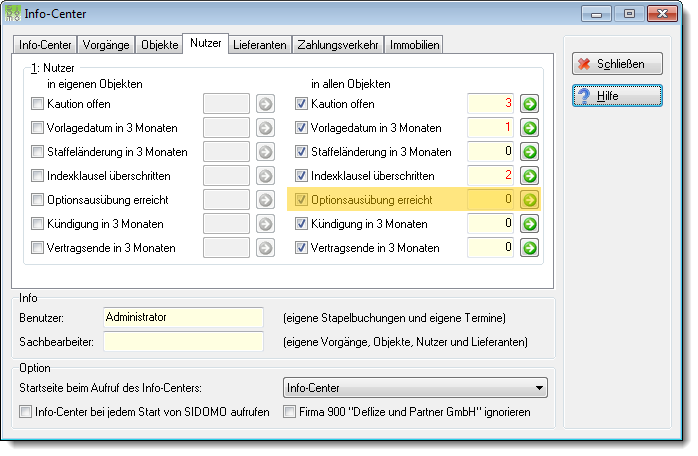Click the Schließen button
The image size is (698, 456).
(617, 64)
